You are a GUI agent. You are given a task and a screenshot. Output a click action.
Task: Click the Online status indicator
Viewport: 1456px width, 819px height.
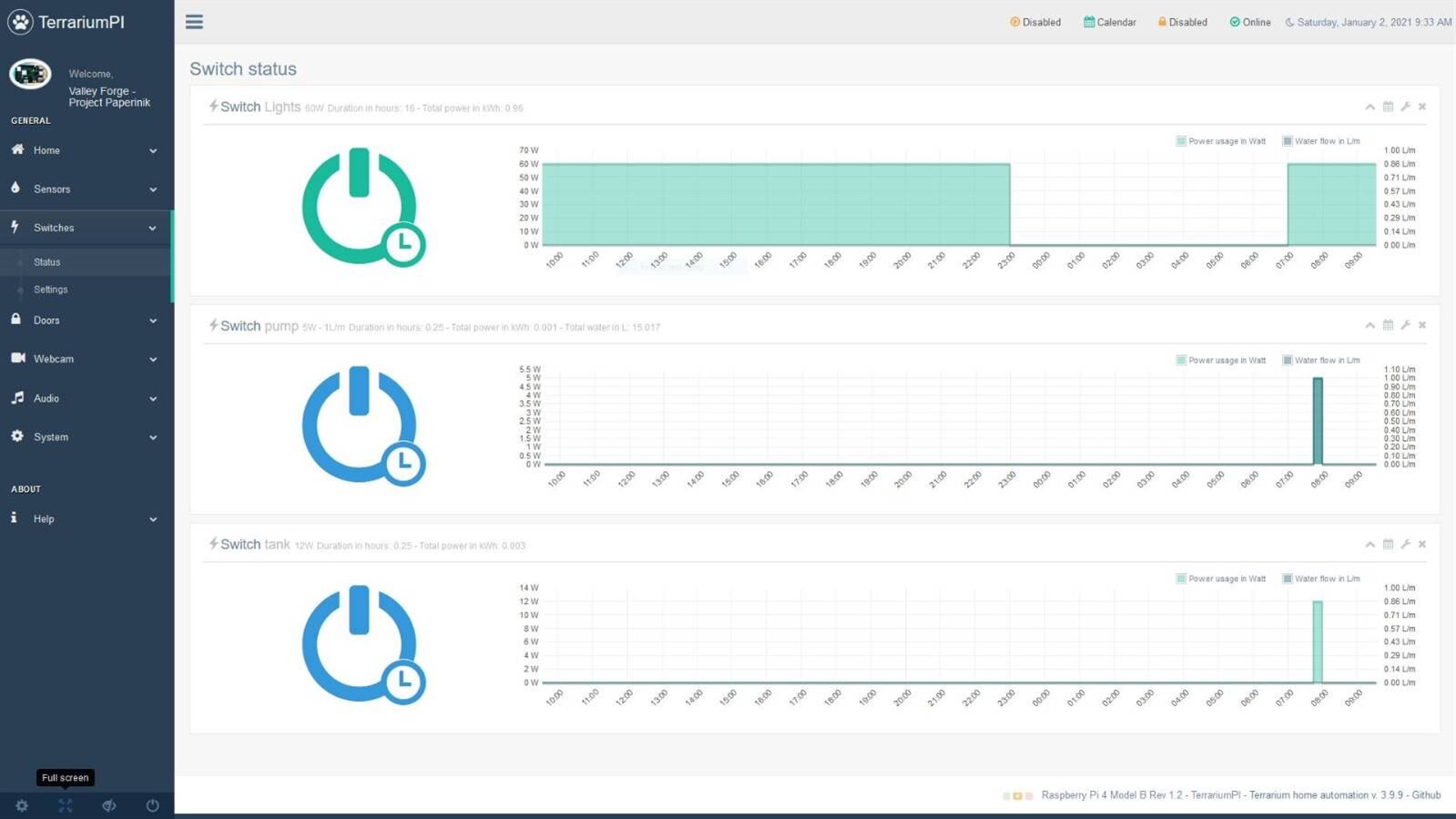click(x=1250, y=22)
